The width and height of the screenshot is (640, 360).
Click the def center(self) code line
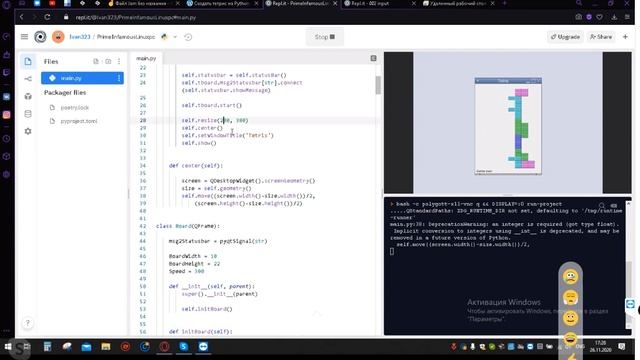[x=196, y=166]
